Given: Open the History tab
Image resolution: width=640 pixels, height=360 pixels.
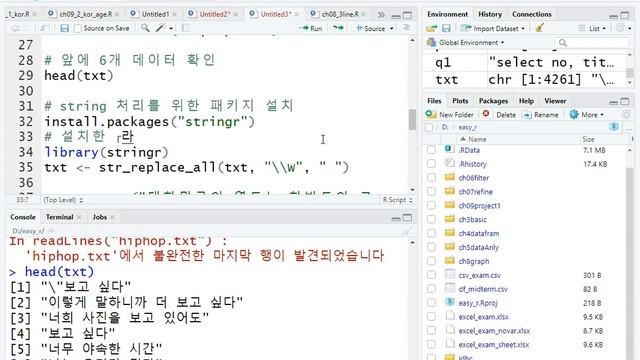Looking at the screenshot, I should [490, 14].
